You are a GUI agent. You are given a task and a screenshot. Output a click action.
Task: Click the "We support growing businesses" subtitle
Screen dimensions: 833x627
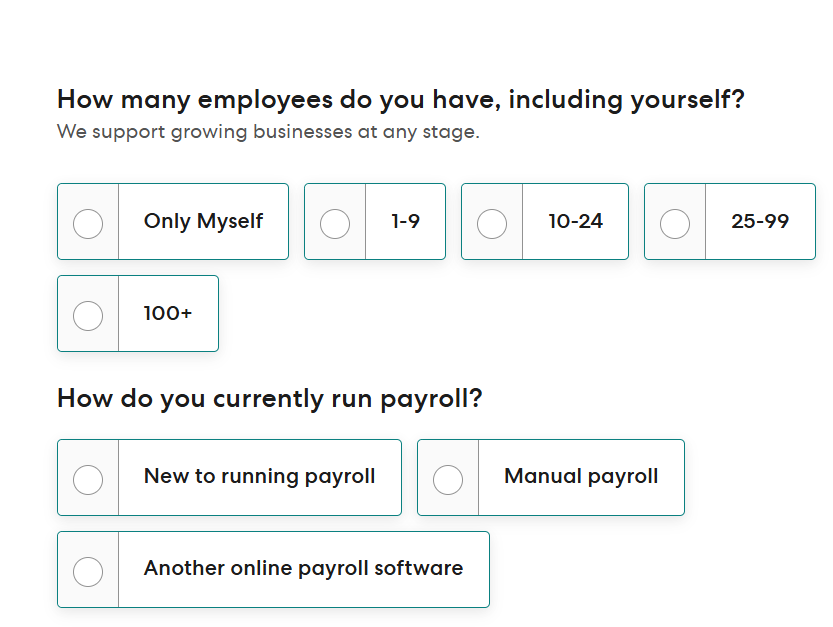[x=268, y=132]
